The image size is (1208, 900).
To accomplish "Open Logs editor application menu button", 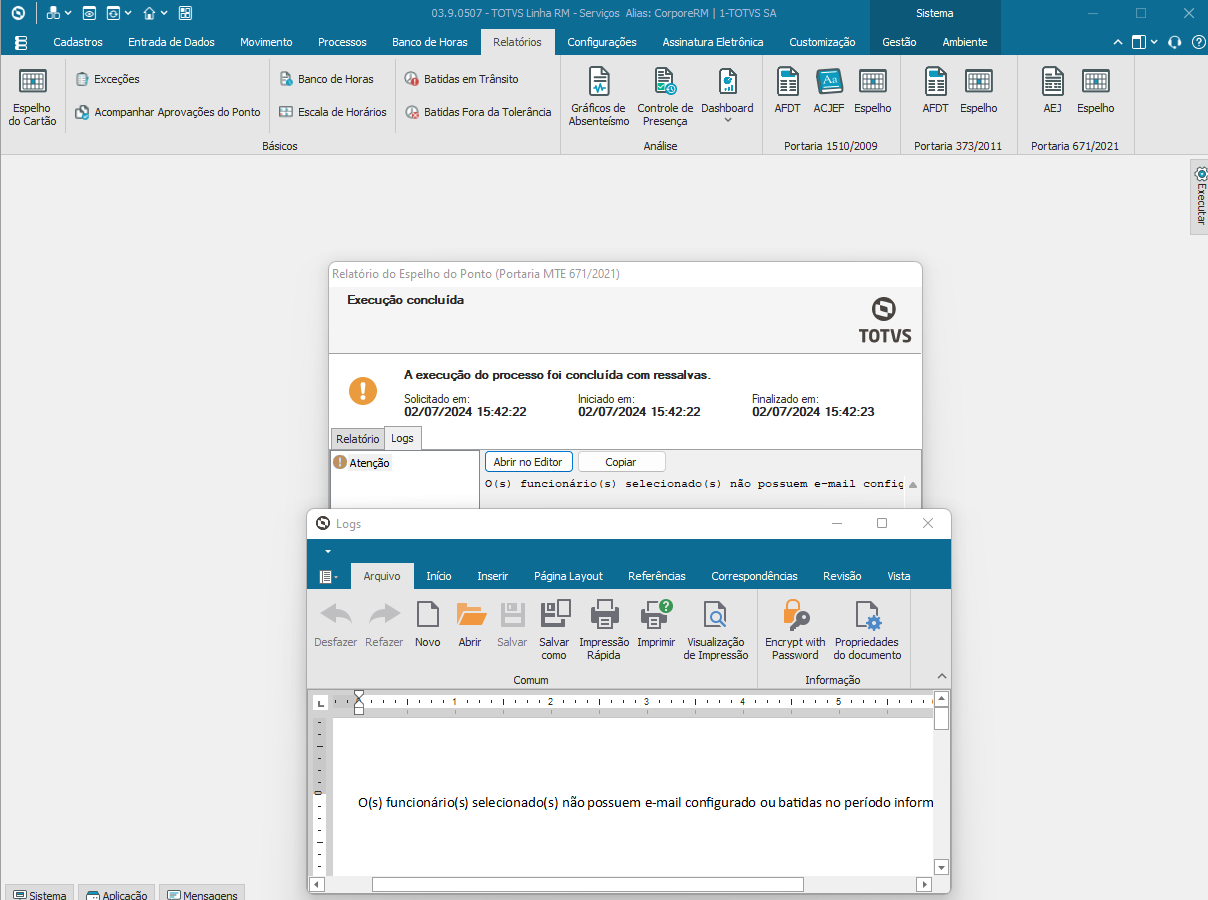I will [328, 576].
